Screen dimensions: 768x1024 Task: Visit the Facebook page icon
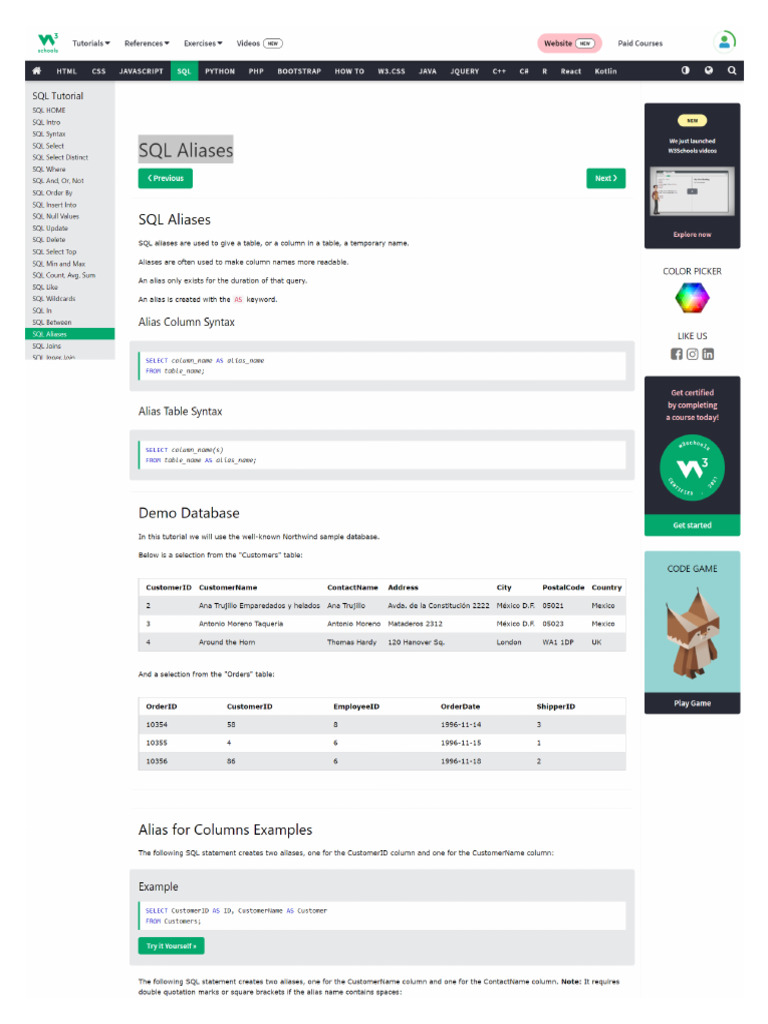pos(677,354)
